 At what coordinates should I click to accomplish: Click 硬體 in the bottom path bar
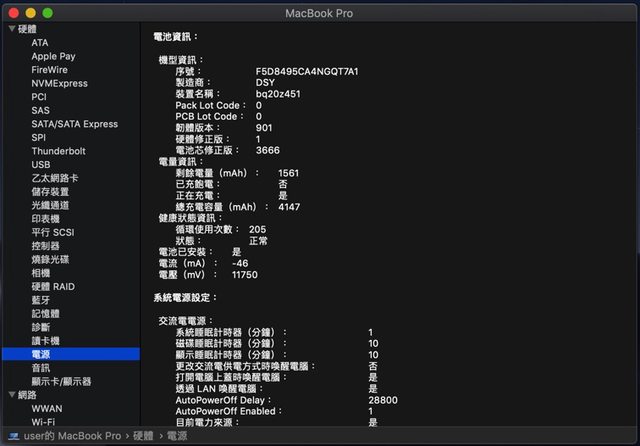[143, 436]
